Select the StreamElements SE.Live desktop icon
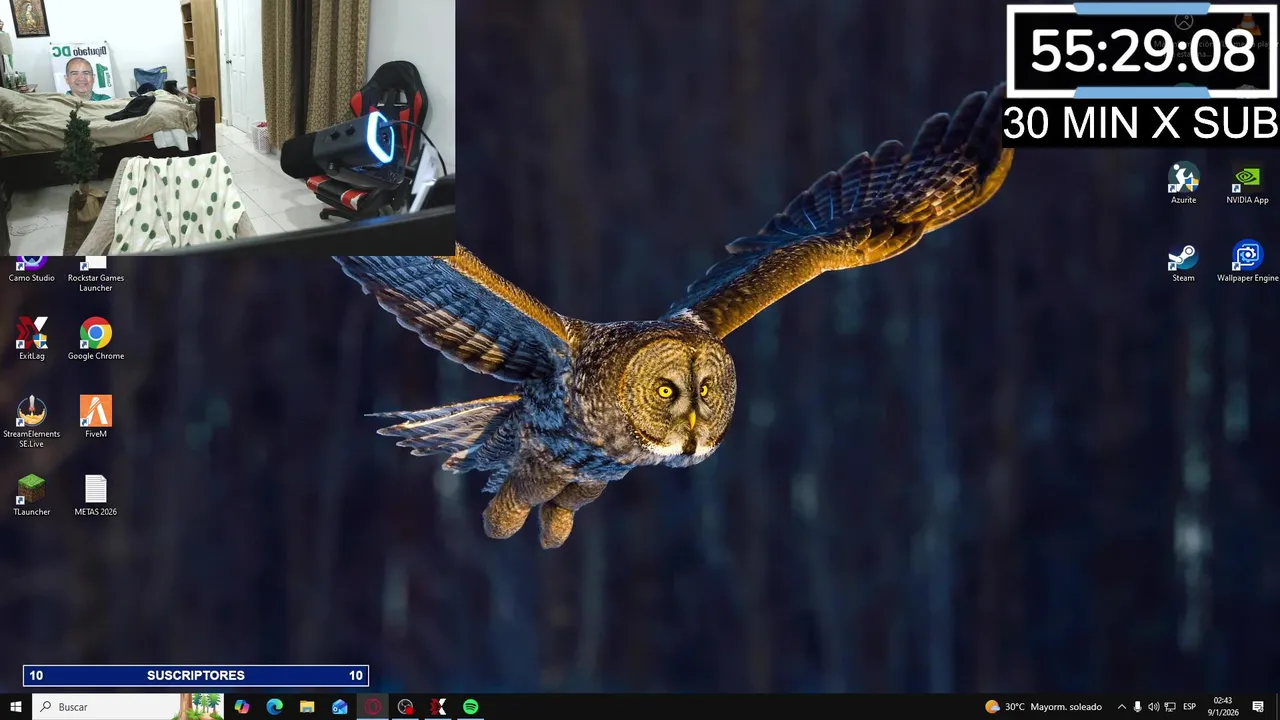Image resolution: width=1280 pixels, height=720 pixels. pyautogui.click(x=32, y=421)
